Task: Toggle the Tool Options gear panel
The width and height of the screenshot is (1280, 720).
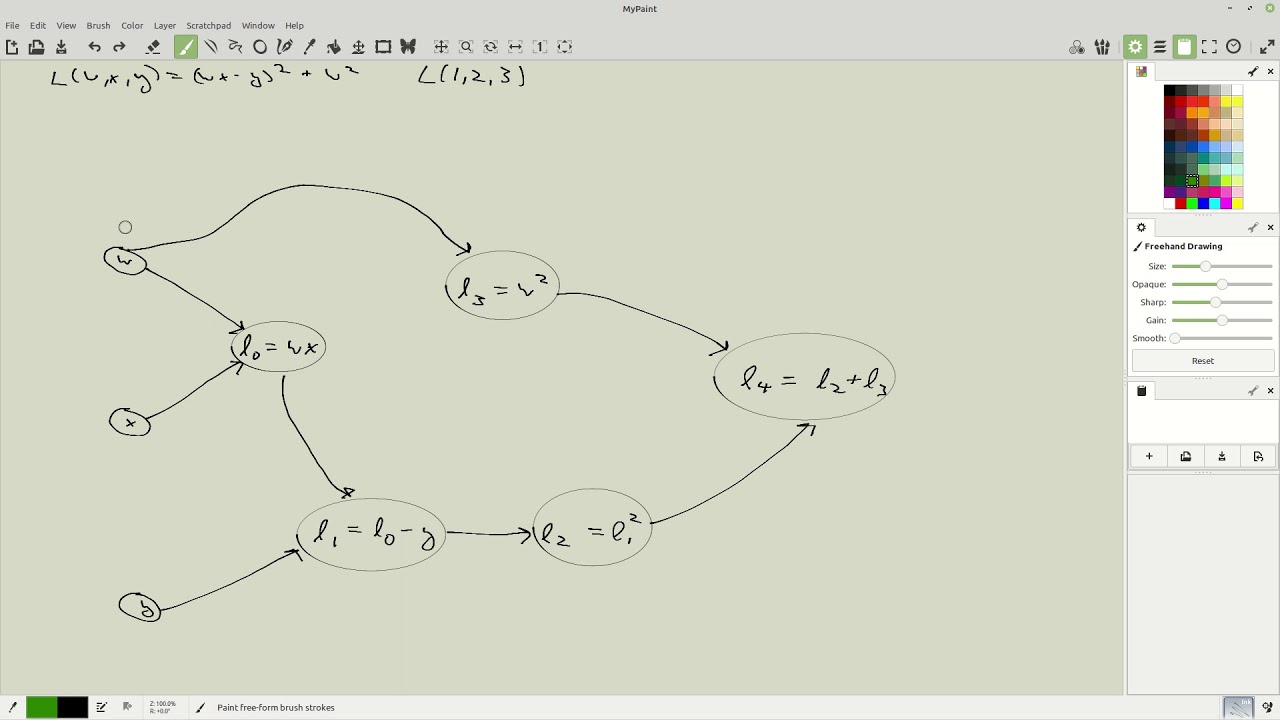Action: [1135, 47]
